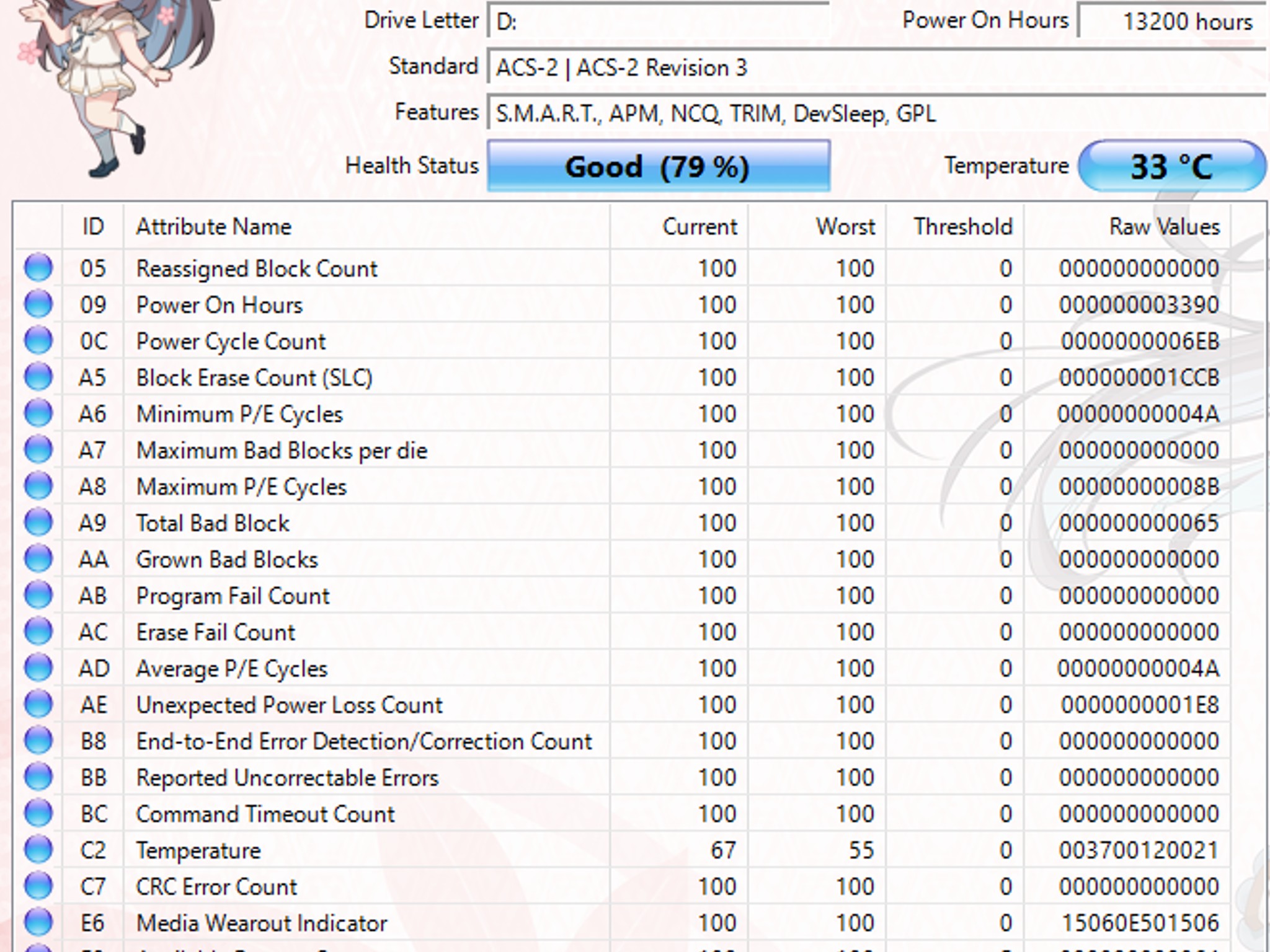Click the status orb for Reported Uncorrectable Errors

[x=38, y=777]
